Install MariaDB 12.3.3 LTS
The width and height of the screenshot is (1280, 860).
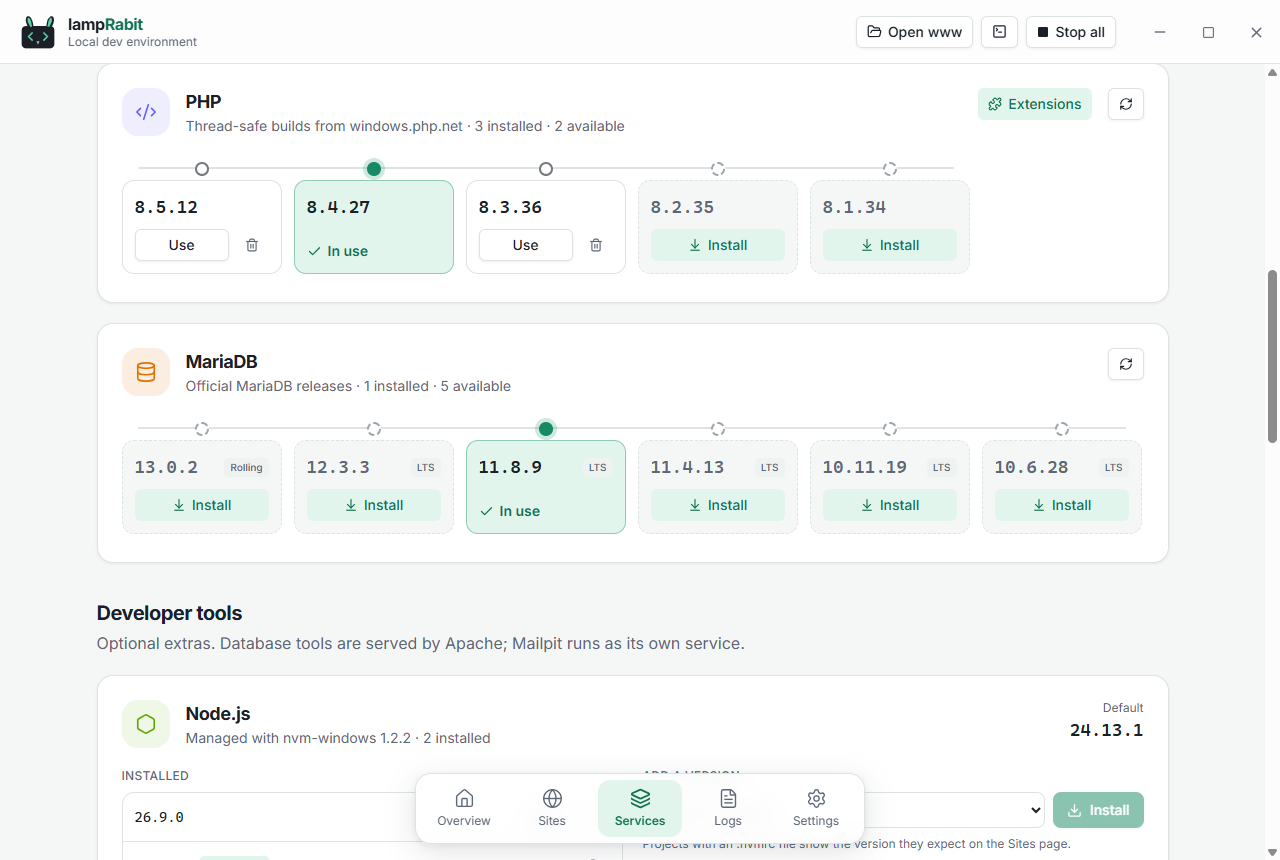coord(374,505)
